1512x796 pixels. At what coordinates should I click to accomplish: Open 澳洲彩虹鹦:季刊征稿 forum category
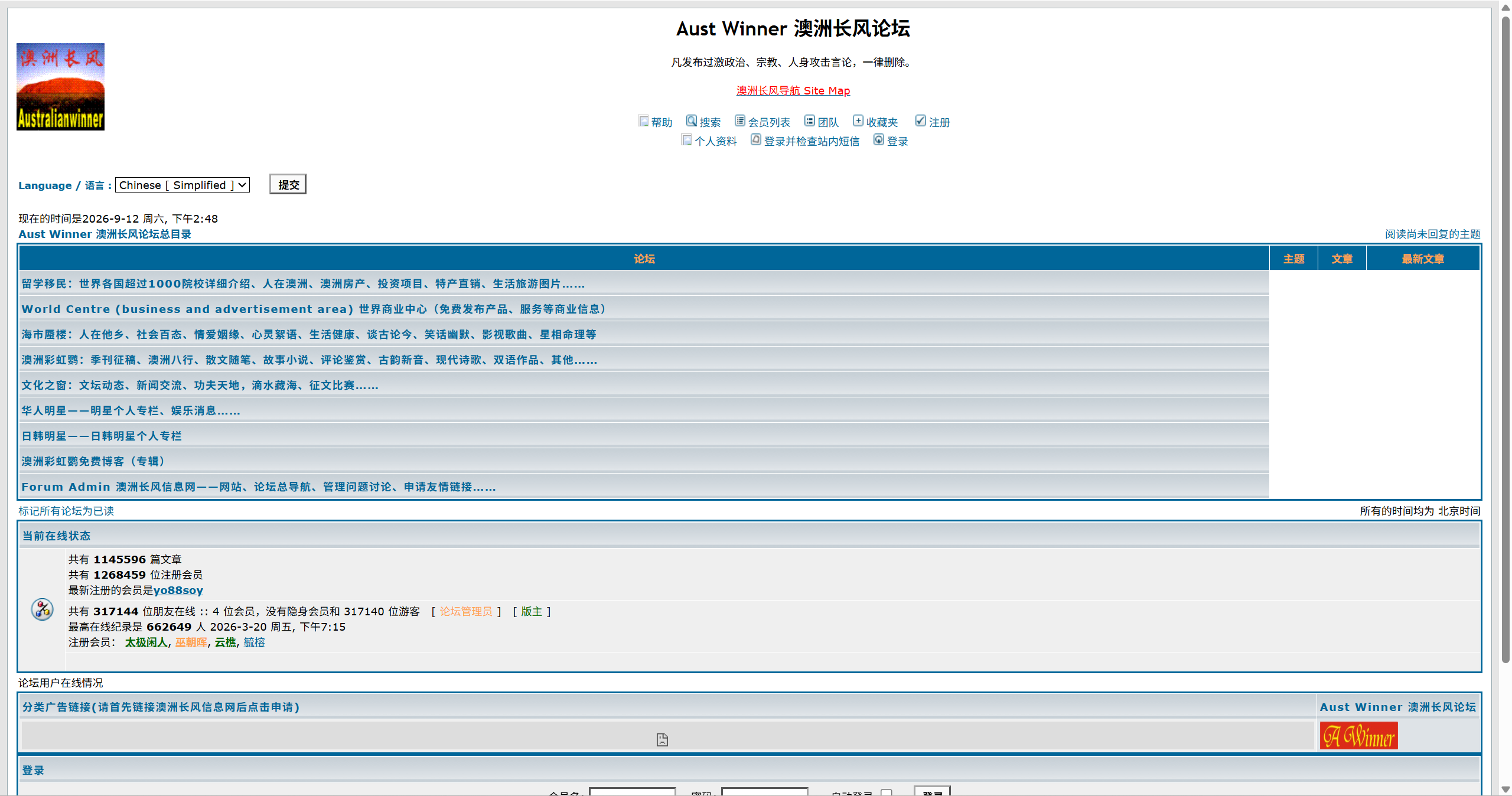(309, 360)
